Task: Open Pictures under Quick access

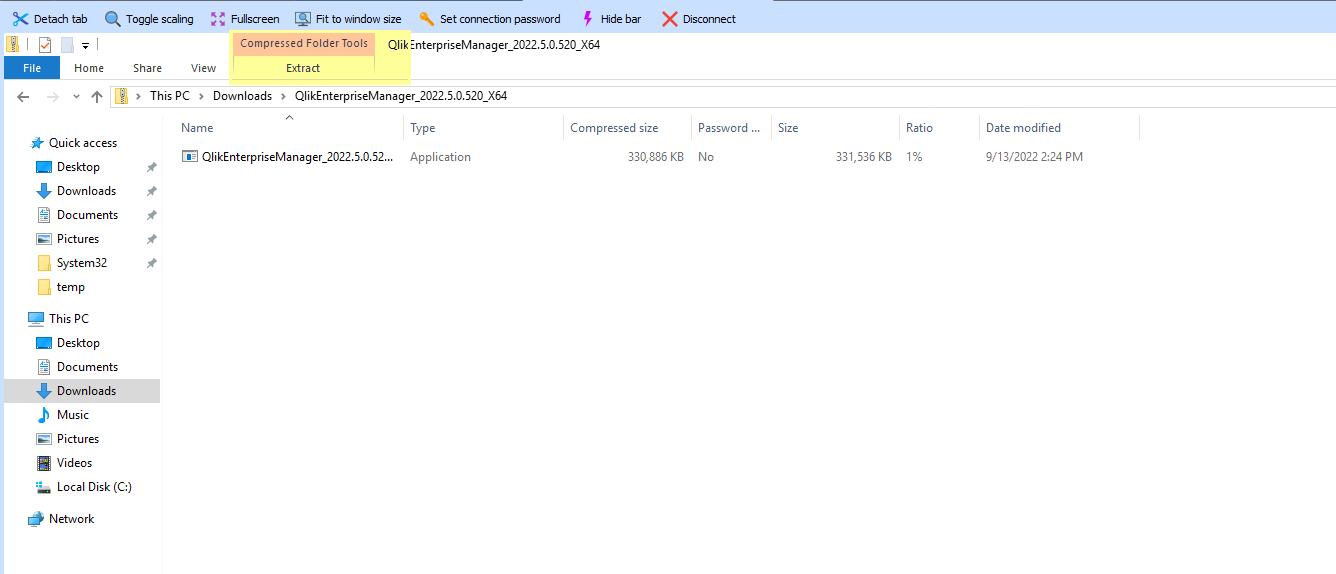Action: 78,239
